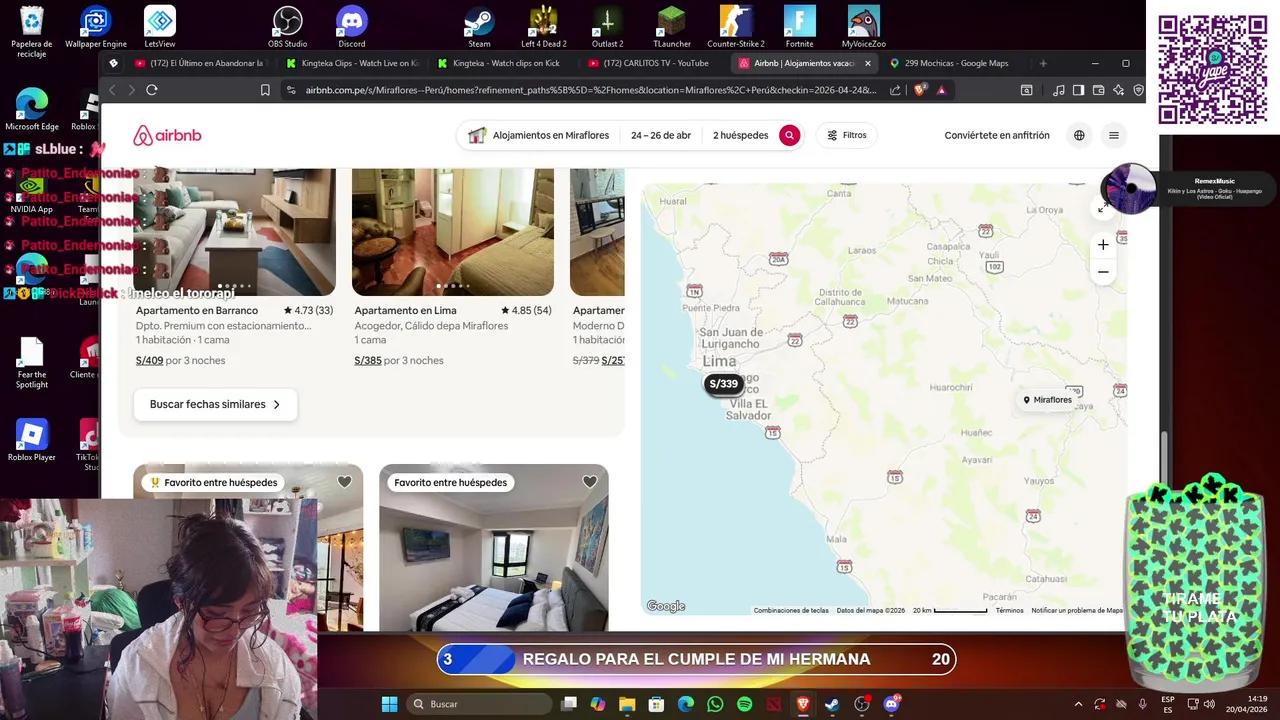
Task: Click the Google logo on the map
Action: pos(666,606)
